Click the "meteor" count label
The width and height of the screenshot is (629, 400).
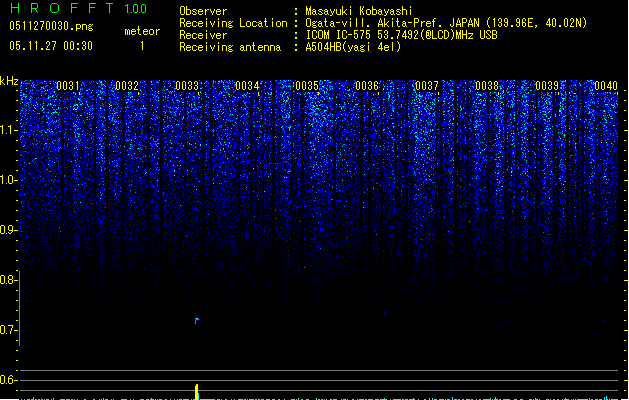[x=142, y=31]
